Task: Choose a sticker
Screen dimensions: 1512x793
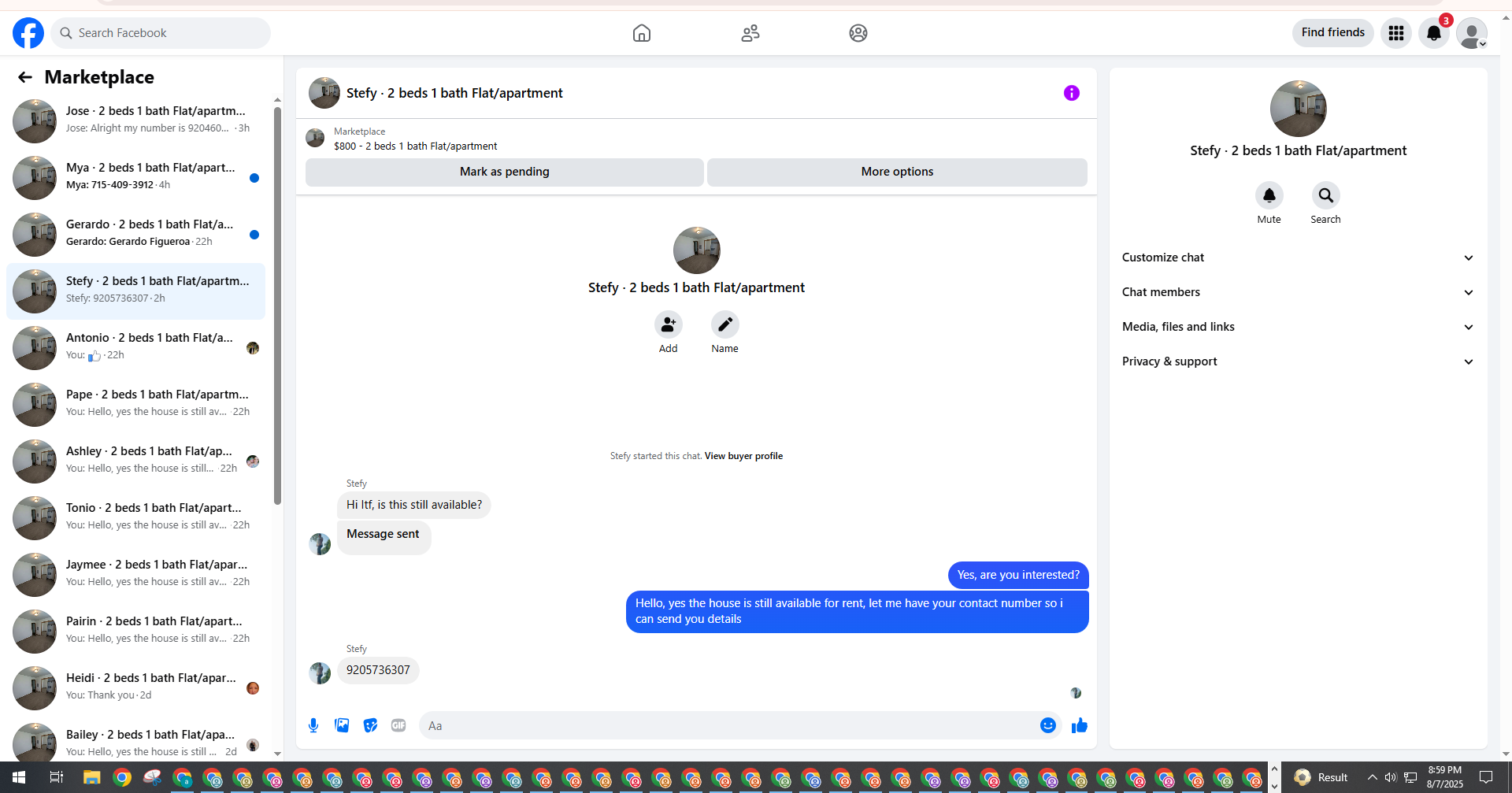Action: tap(370, 725)
